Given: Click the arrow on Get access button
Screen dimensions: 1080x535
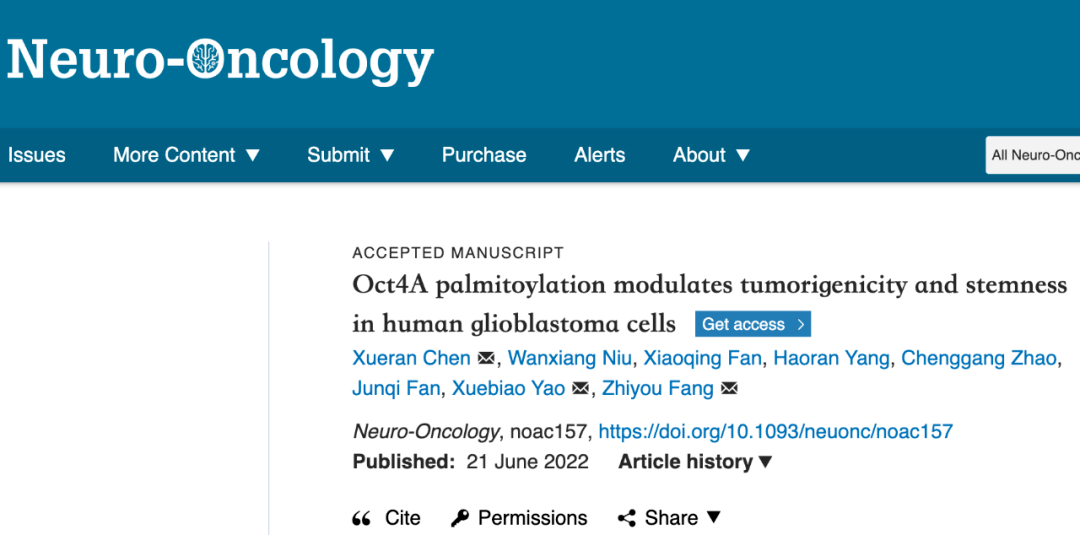Looking at the screenshot, I should click(x=800, y=324).
